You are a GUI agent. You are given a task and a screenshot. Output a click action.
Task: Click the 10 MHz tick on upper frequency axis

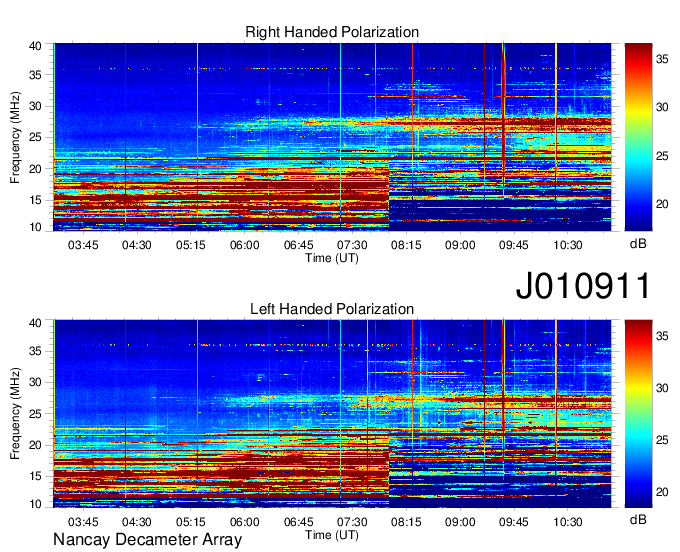(x=35, y=227)
